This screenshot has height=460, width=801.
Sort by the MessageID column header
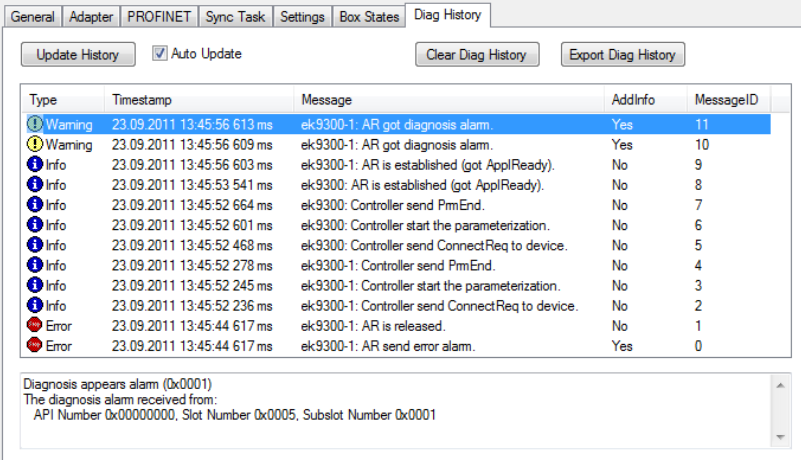click(726, 100)
